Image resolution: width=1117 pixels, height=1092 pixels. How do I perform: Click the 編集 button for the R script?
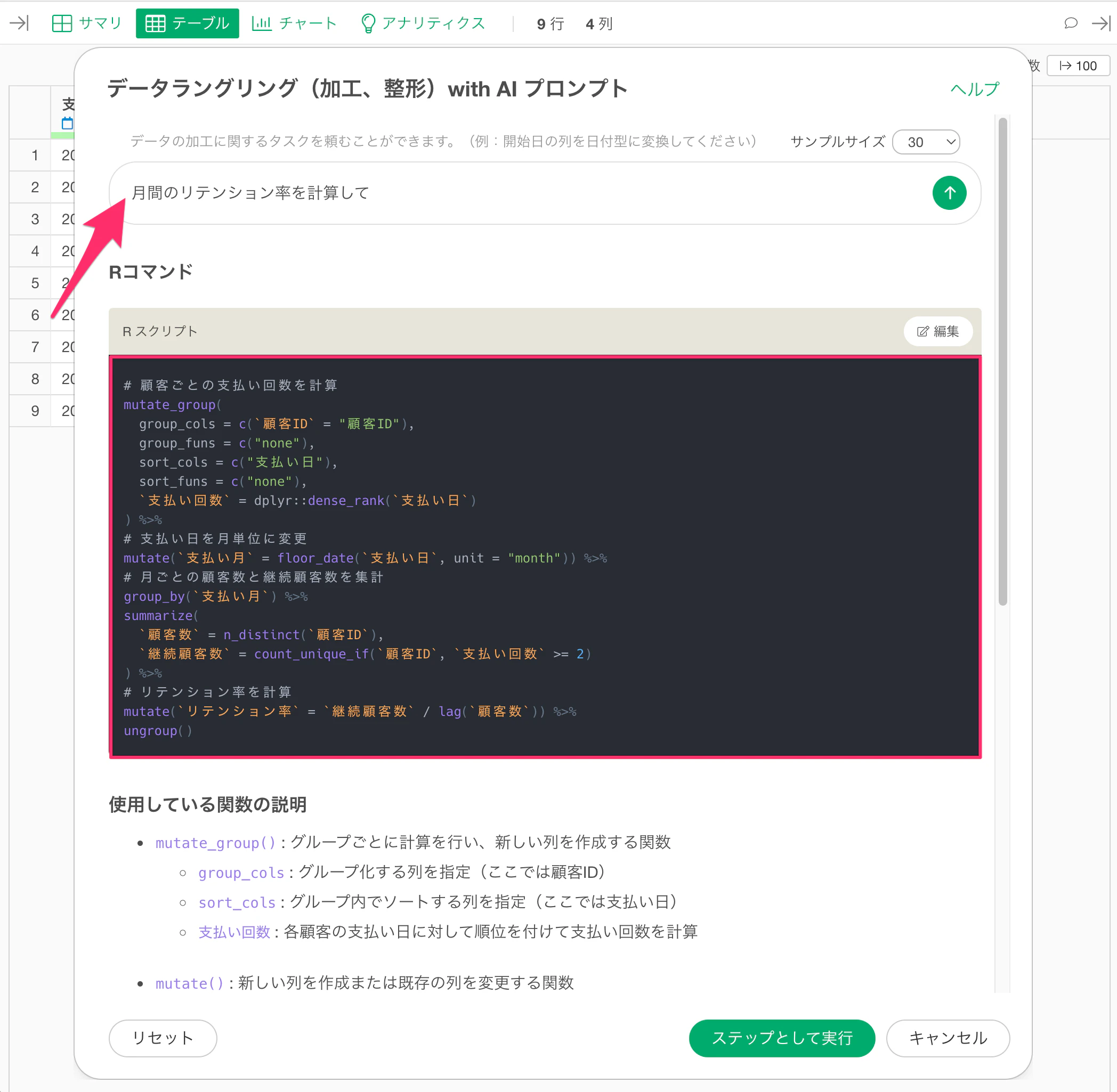click(937, 331)
